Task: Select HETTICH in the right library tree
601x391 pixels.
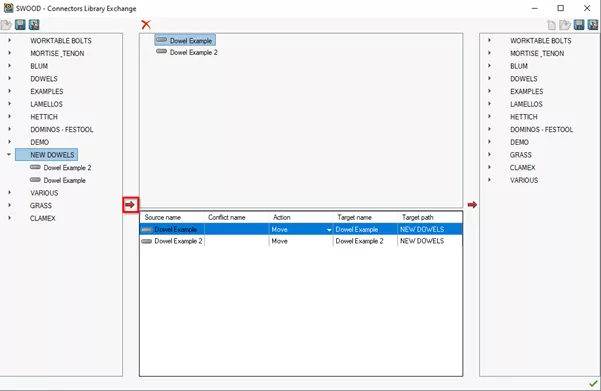Action: tap(524, 117)
